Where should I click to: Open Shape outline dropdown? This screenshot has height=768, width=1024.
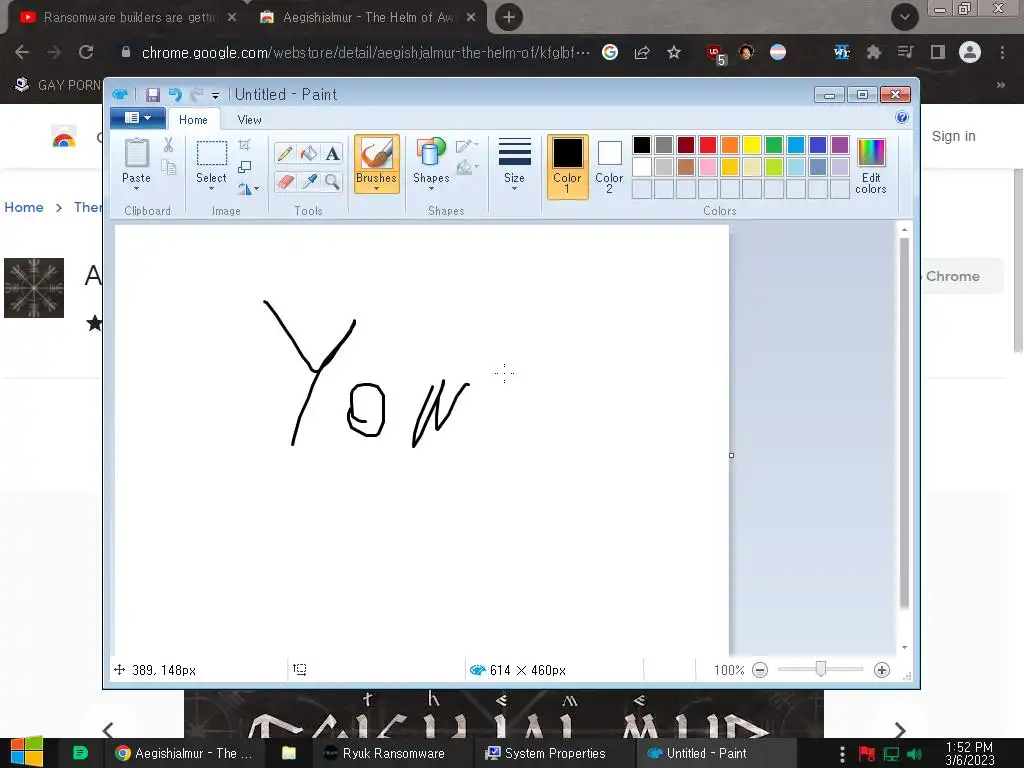point(467,146)
